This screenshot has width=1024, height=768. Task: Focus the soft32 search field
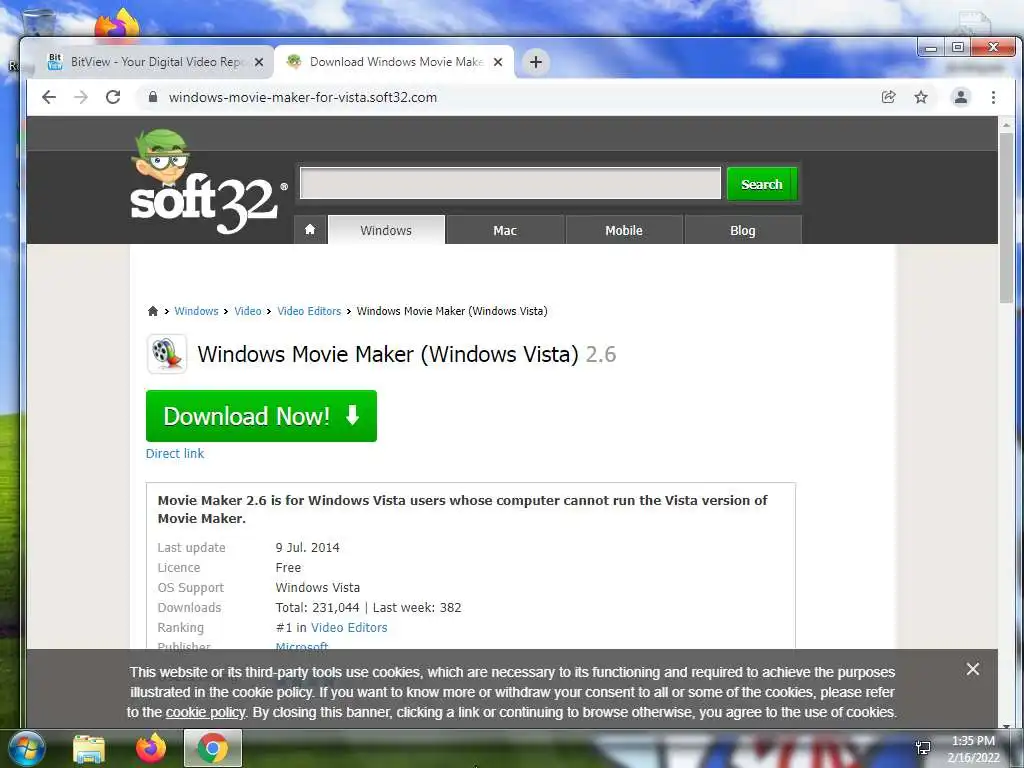pos(510,184)
